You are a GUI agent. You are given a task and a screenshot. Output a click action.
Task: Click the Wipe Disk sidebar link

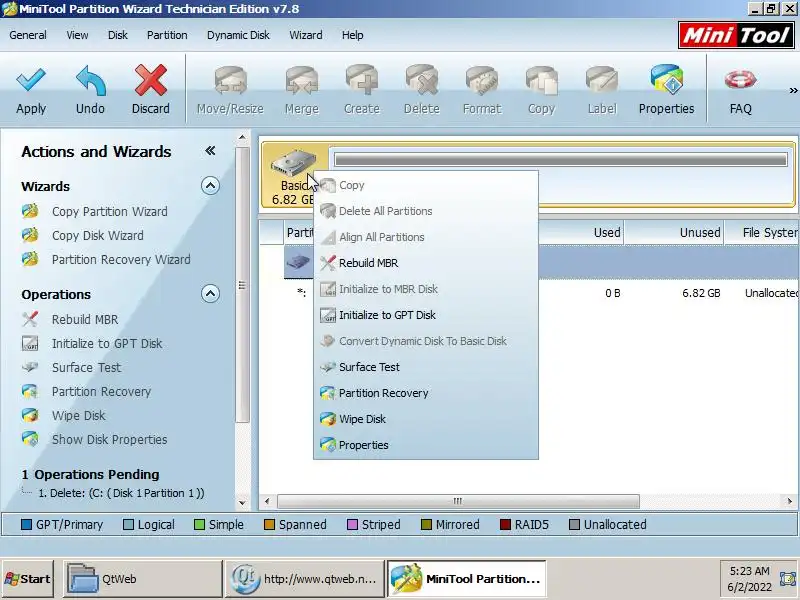click(79, 415)
